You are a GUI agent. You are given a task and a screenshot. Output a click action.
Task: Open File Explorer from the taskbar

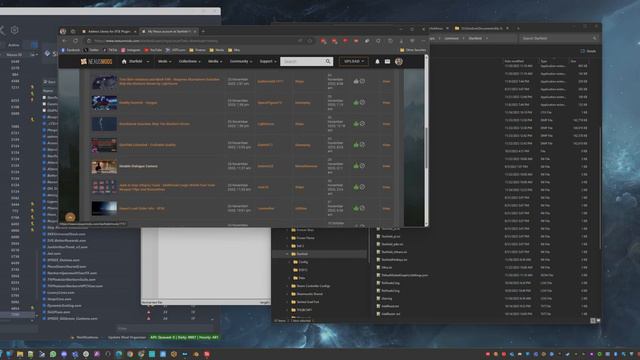click(x=20, y=354)
